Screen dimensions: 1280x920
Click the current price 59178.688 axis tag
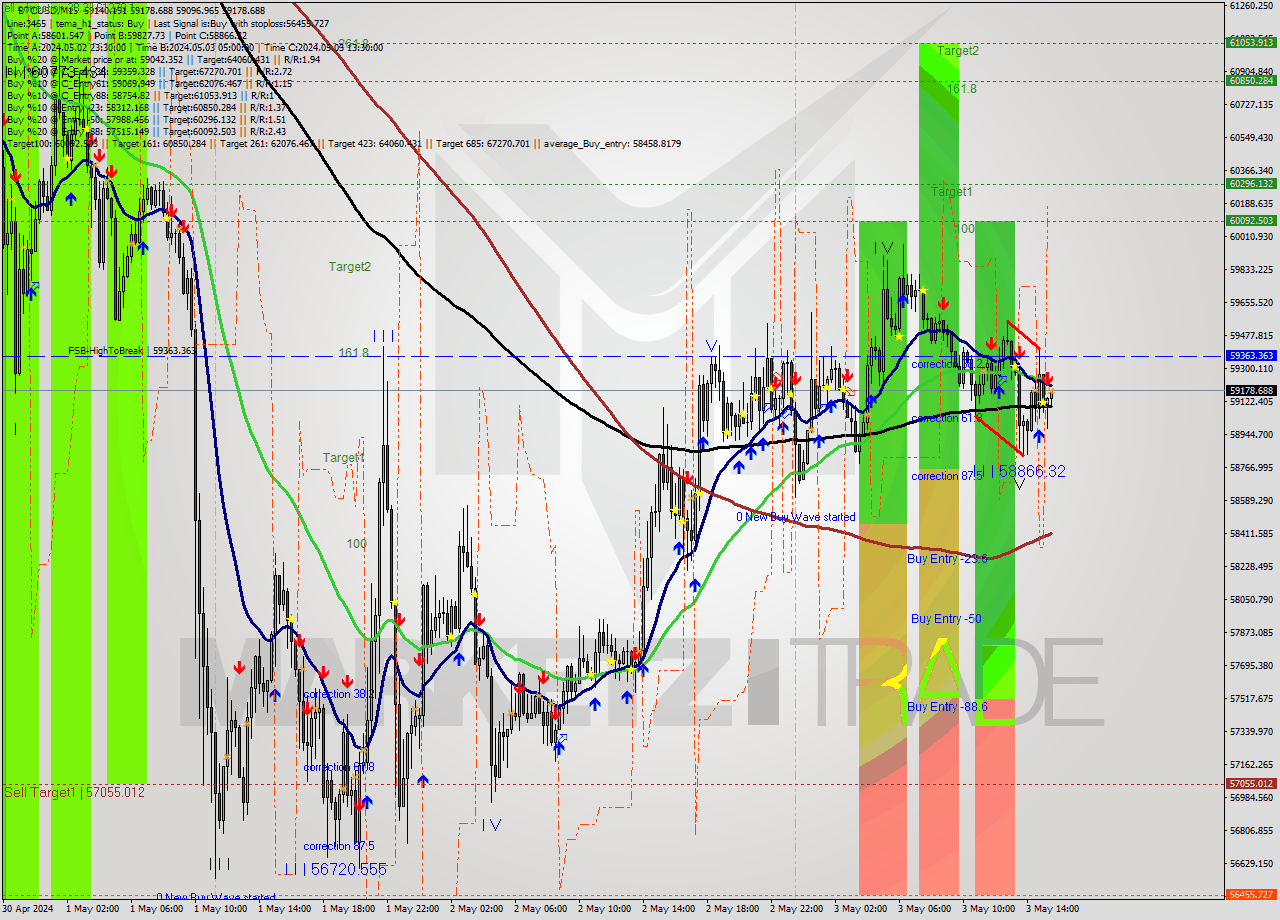[x=1251, y=390]
